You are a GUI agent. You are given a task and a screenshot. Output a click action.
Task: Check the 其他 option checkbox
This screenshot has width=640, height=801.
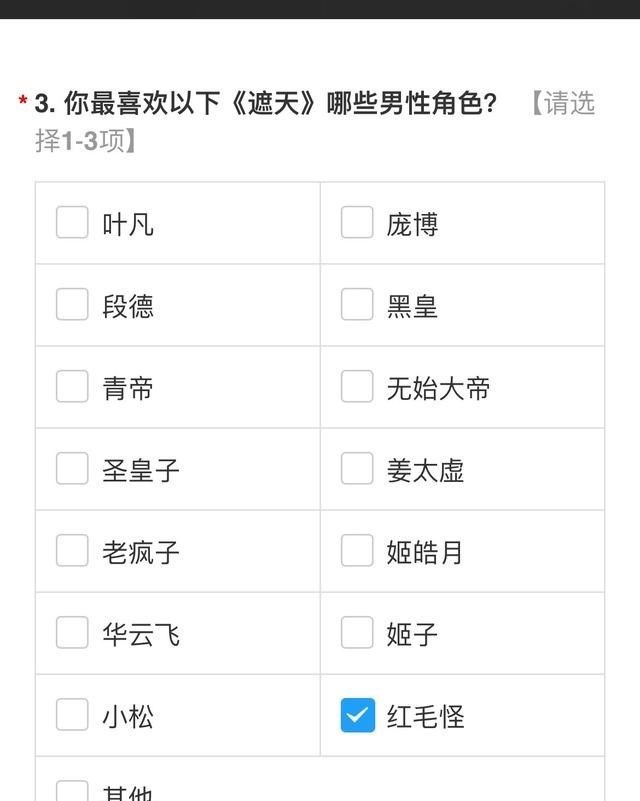pyautogui.click(x=72, y=791)
